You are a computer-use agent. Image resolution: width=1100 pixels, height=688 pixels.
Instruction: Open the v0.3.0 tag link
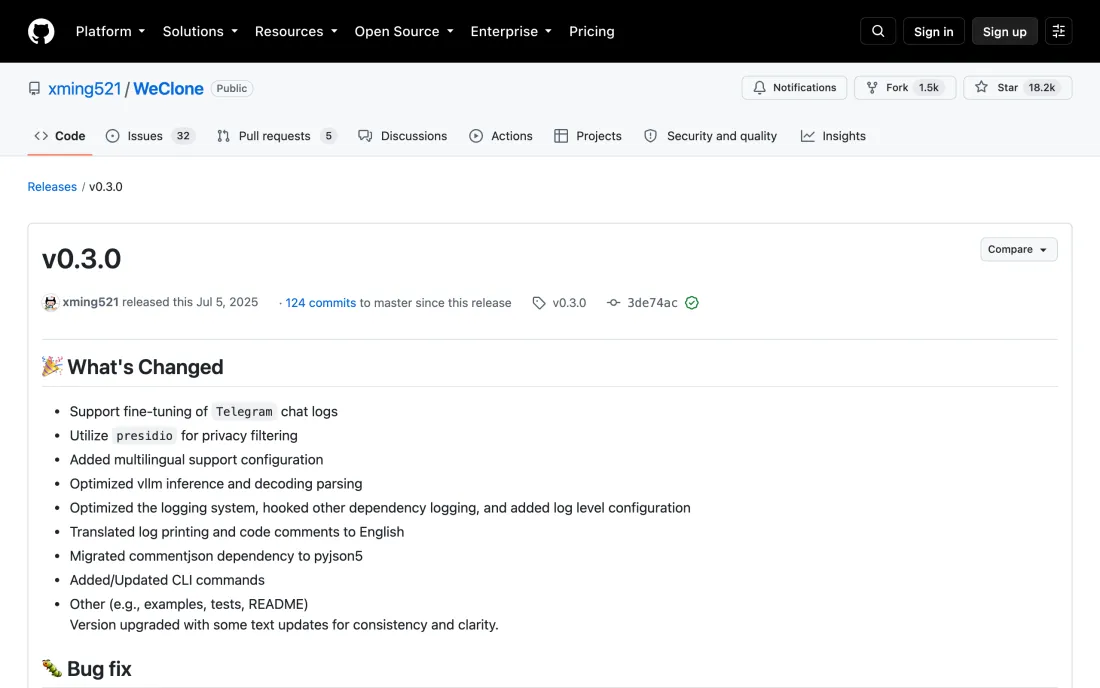click(569, 303)
